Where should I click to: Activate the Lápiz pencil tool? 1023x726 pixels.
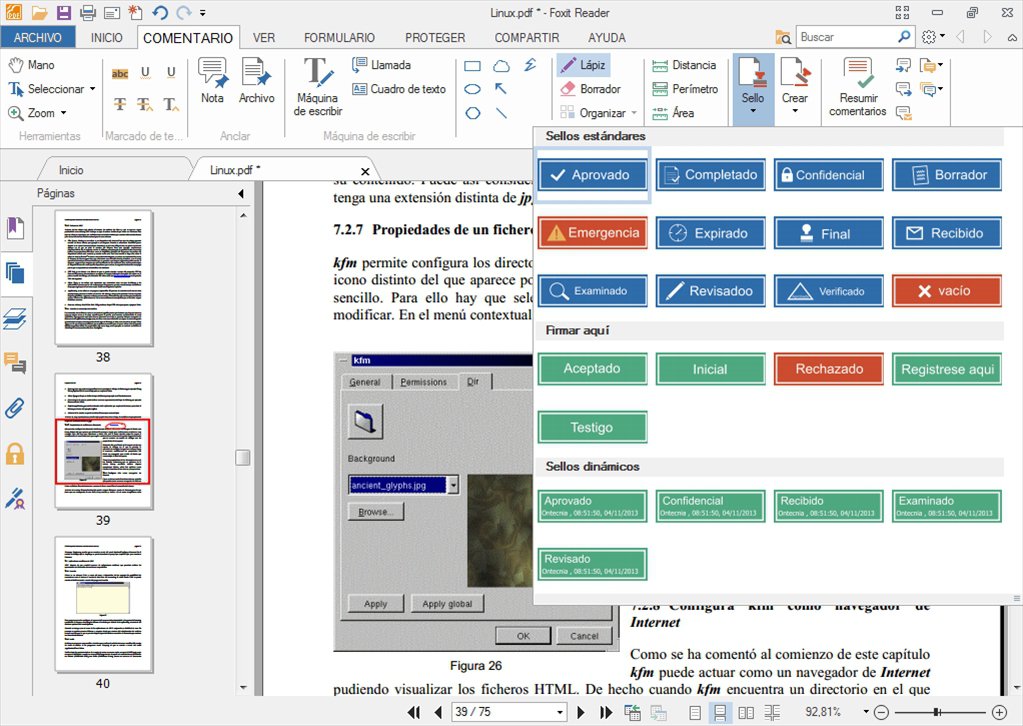click(x=583, y=65)
